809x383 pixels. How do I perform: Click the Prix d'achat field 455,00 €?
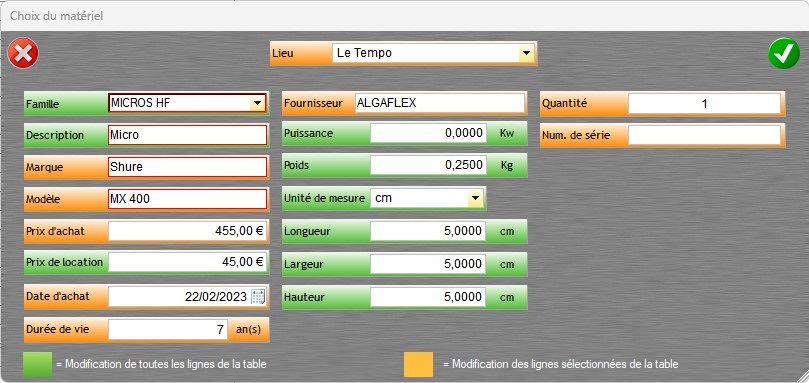pos(188,231)
